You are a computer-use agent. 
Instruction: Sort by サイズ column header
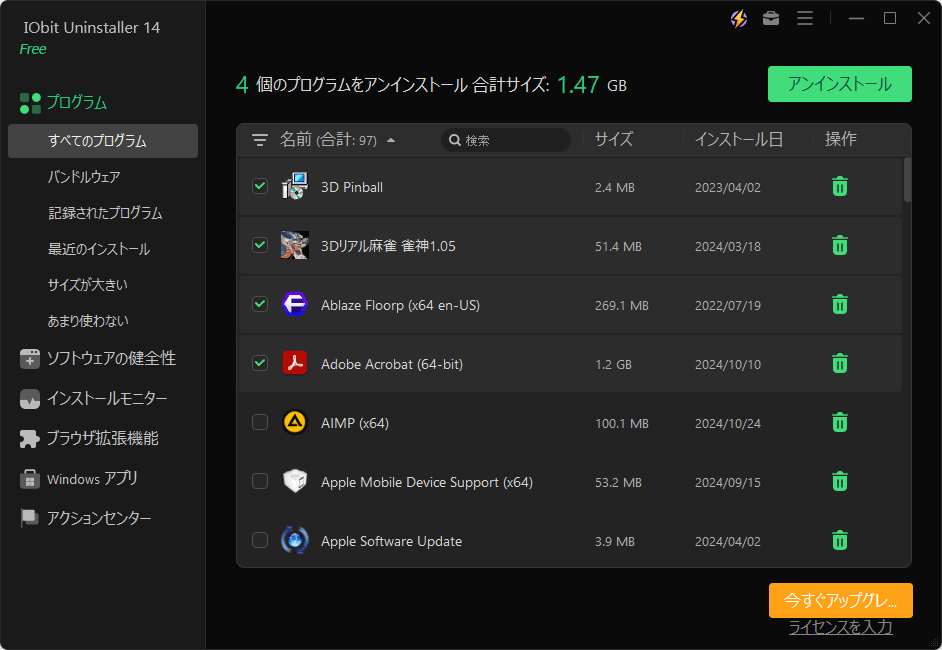[613, 139]
